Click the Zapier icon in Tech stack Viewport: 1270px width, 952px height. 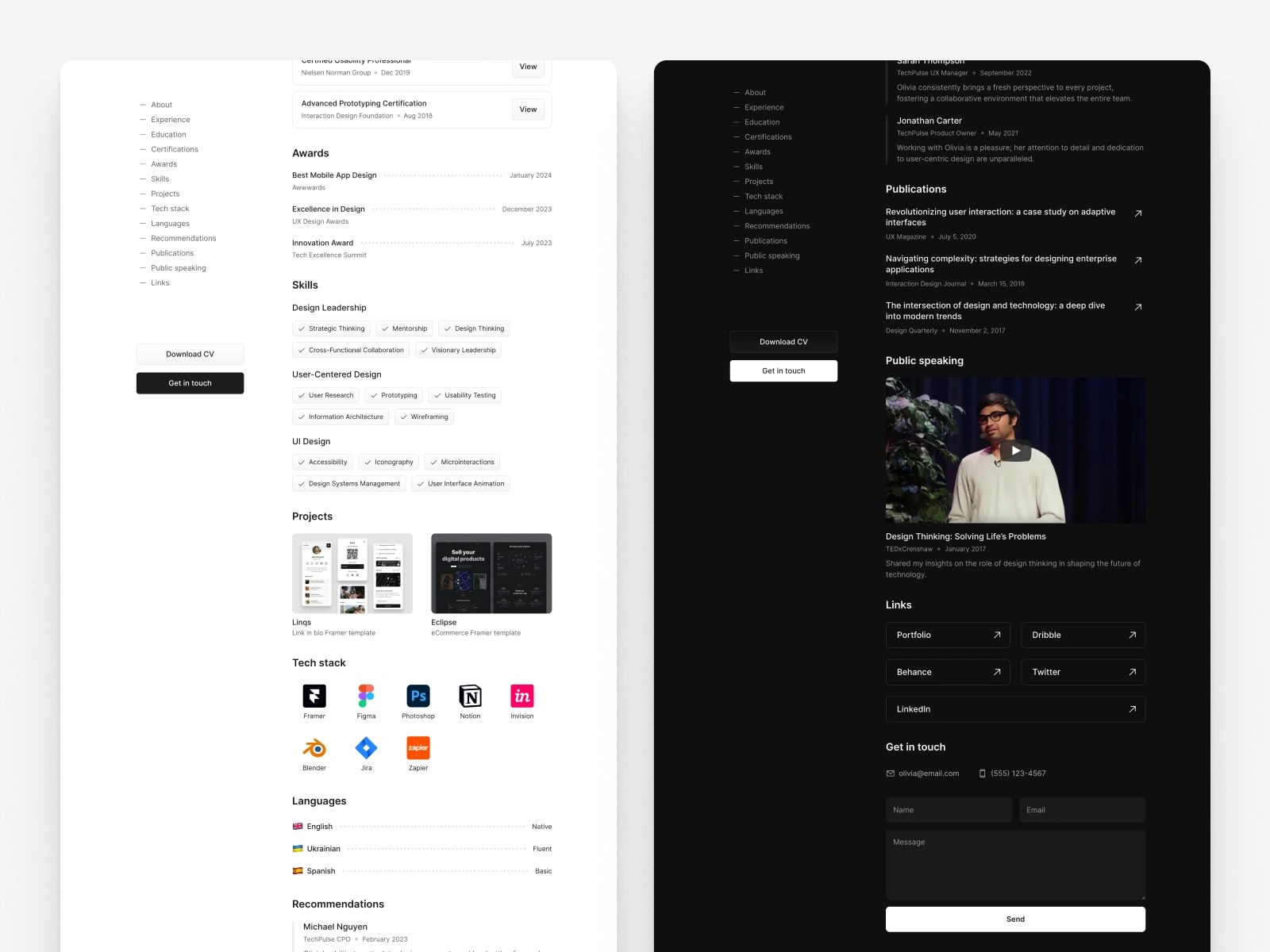tap(418, 748)
